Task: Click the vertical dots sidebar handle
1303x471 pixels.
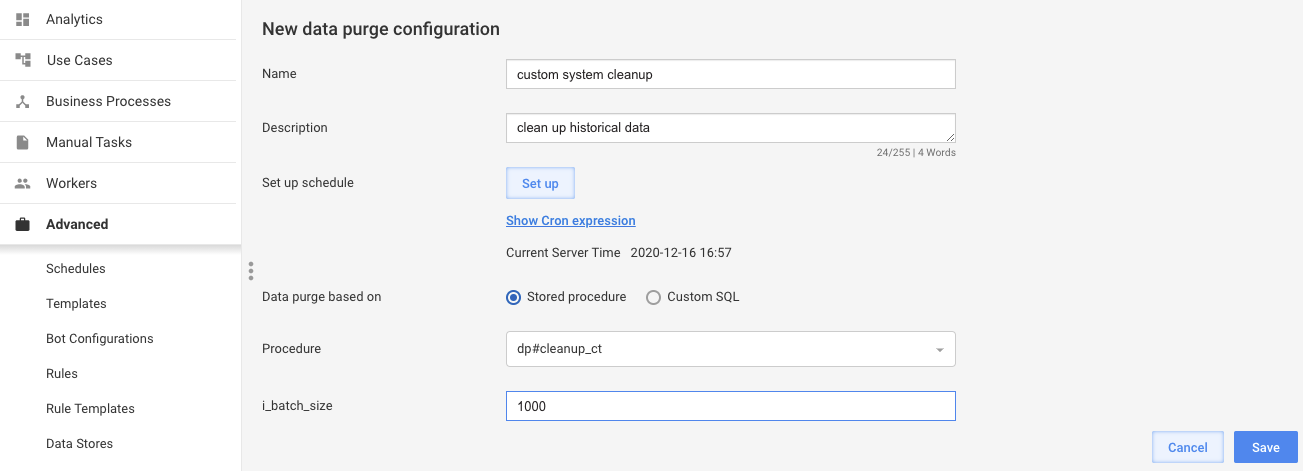Action: [x=251, y=271]
